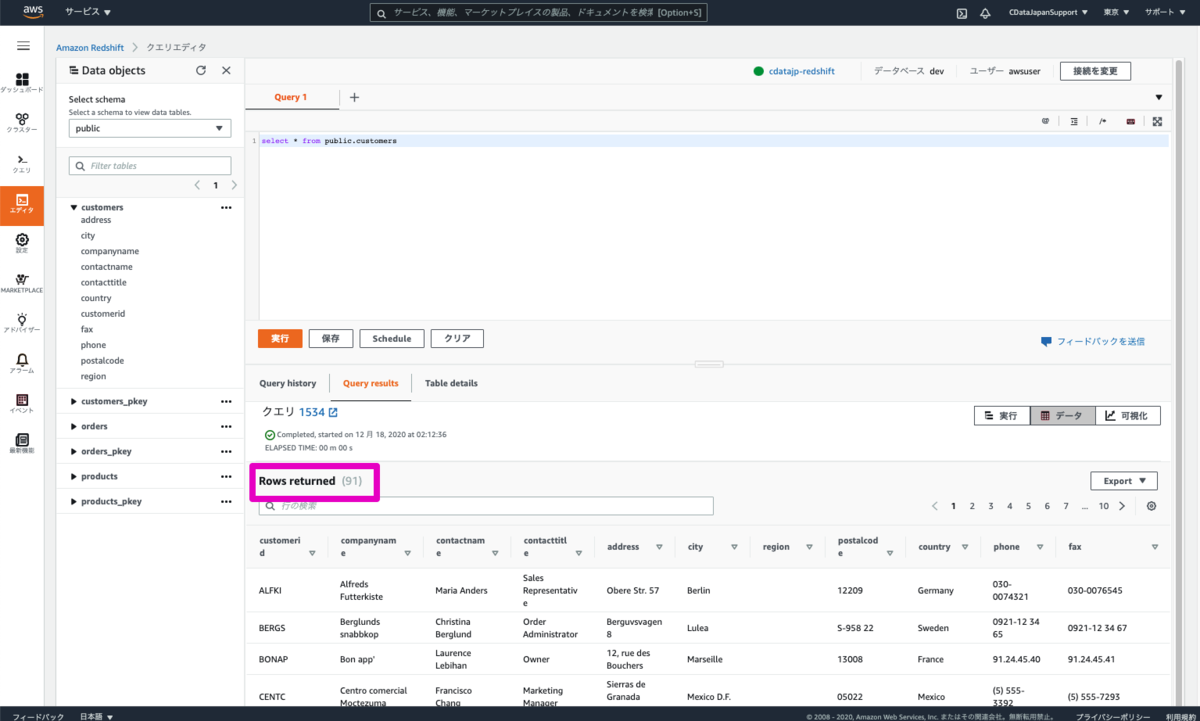Open the send feedback link
This screenshot has width=1200, height=721.
[x=1093, y=341]
